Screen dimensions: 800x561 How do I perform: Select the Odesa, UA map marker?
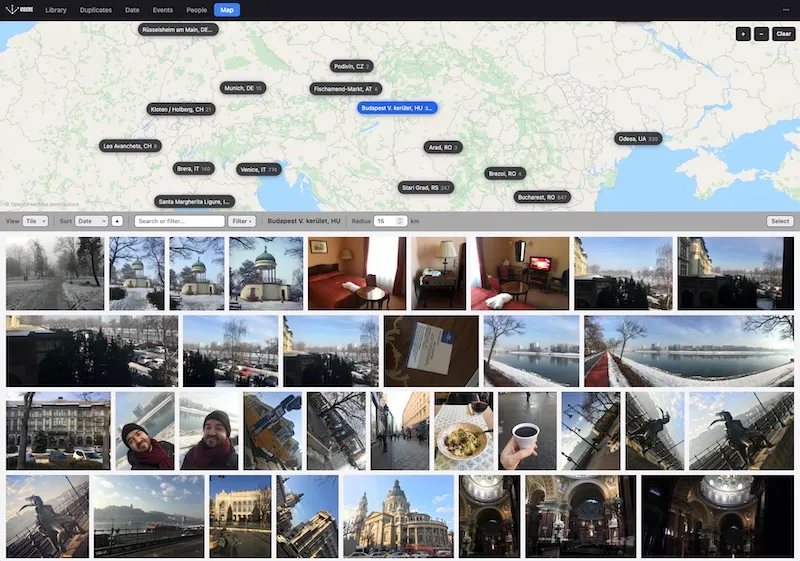[638, 139]
